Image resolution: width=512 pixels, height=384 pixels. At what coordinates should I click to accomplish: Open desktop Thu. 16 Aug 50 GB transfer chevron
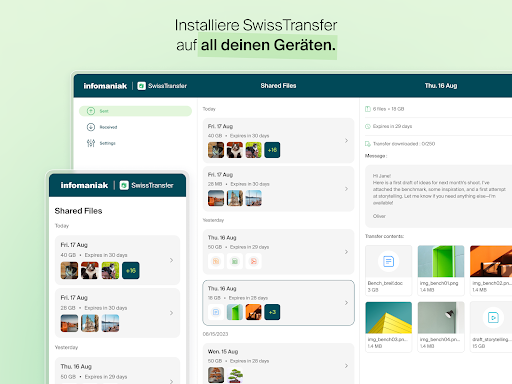pos(346,252)
